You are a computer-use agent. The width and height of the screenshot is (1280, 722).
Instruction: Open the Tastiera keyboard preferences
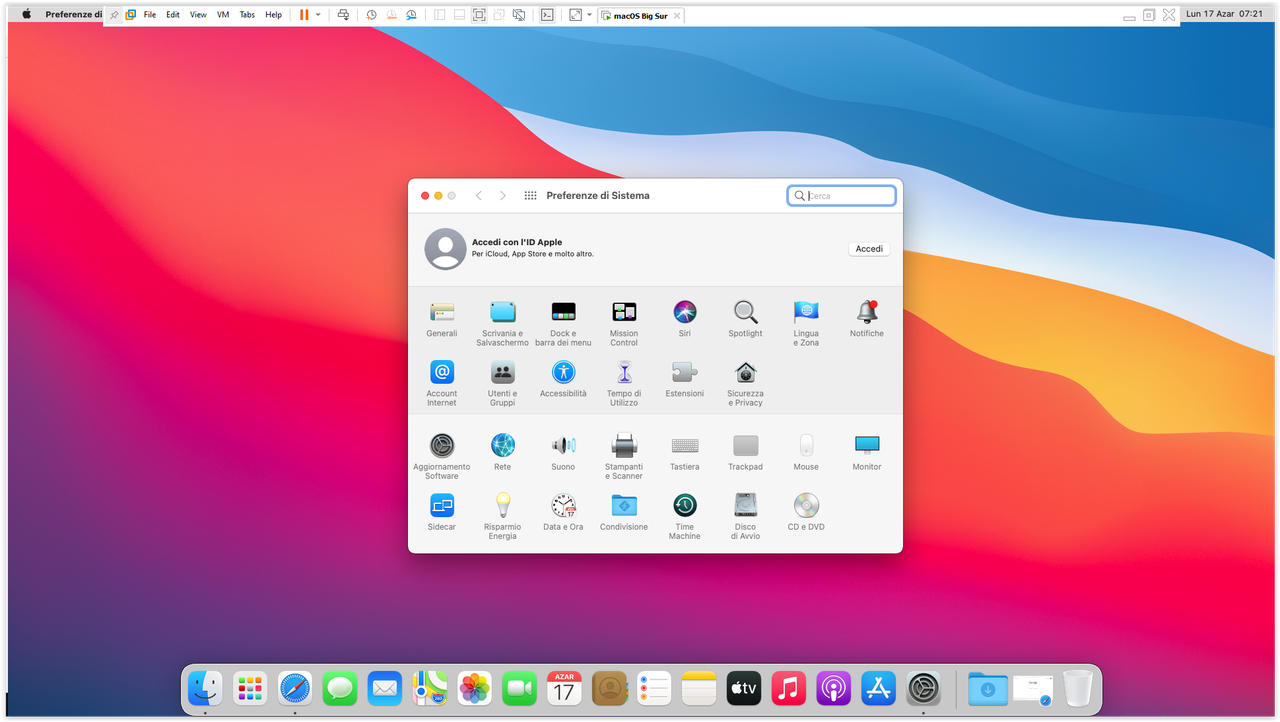tap(685, 452)
